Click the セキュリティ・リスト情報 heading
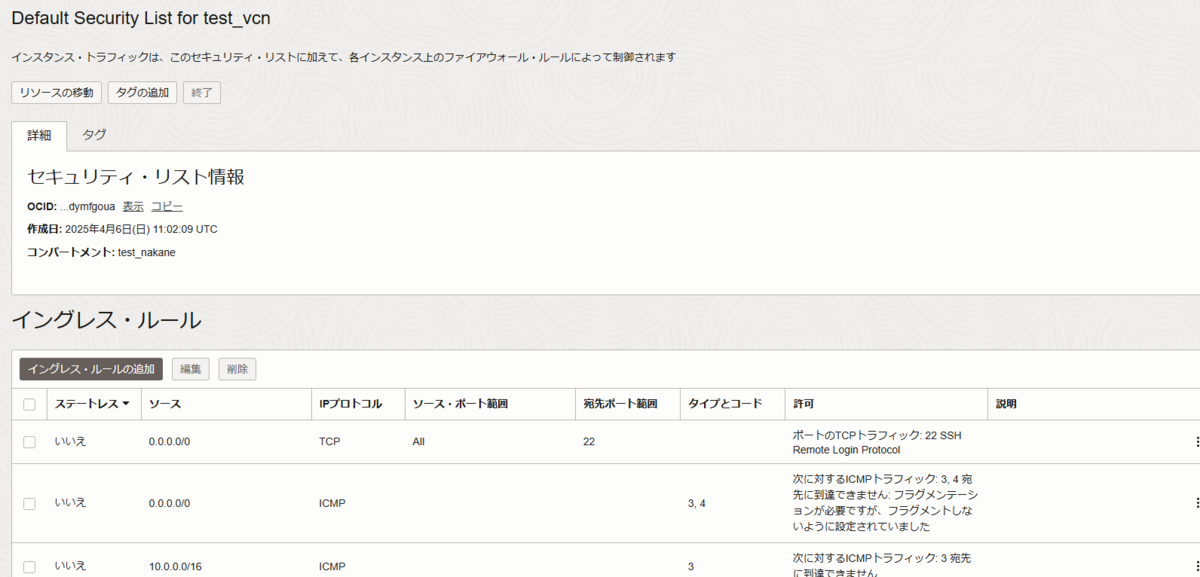 tap(136, 177)
